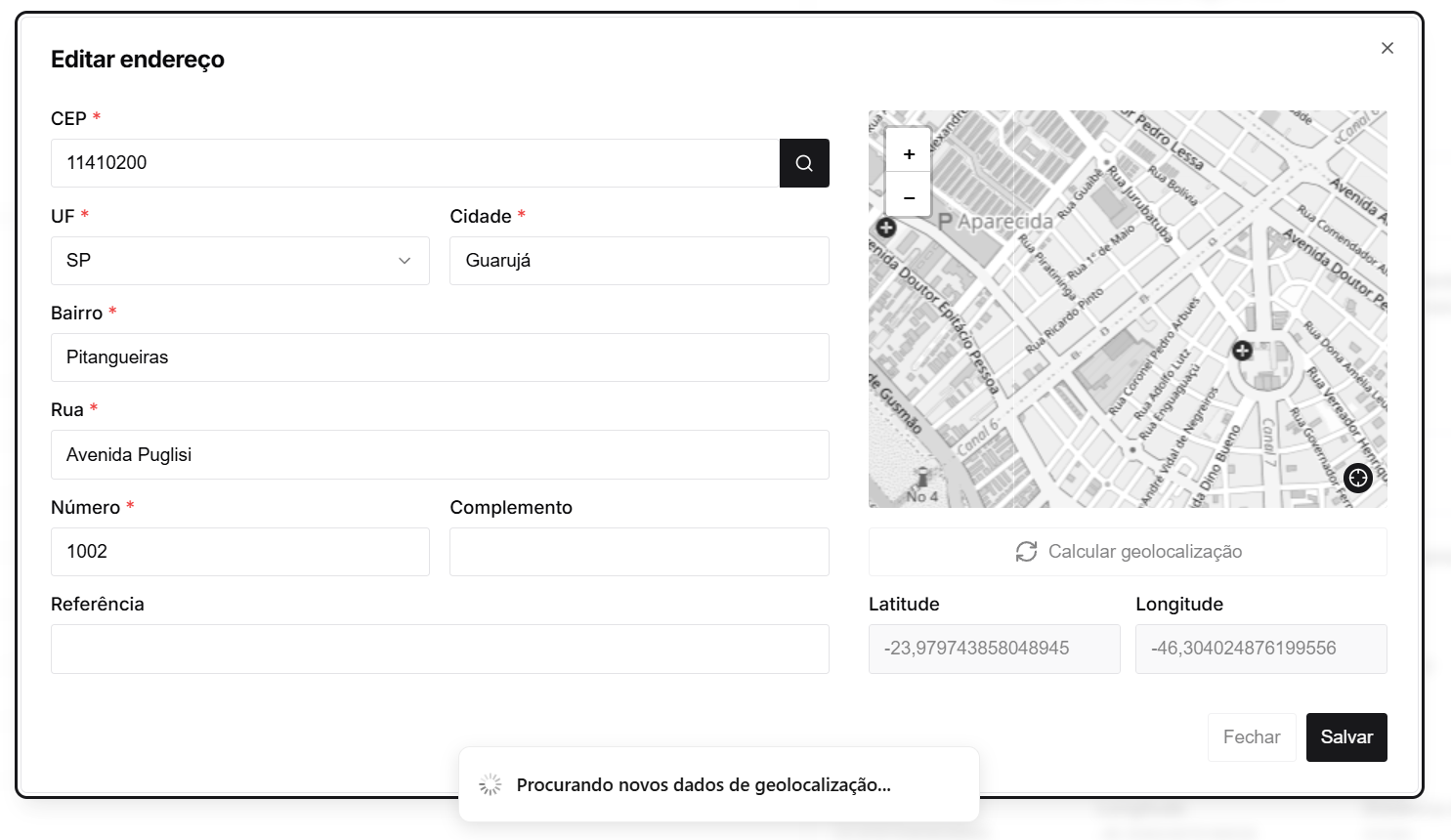Close the Editar endereço dialog with X
This screenshot has width=1451, height=840.
(x=1387, y=48)
